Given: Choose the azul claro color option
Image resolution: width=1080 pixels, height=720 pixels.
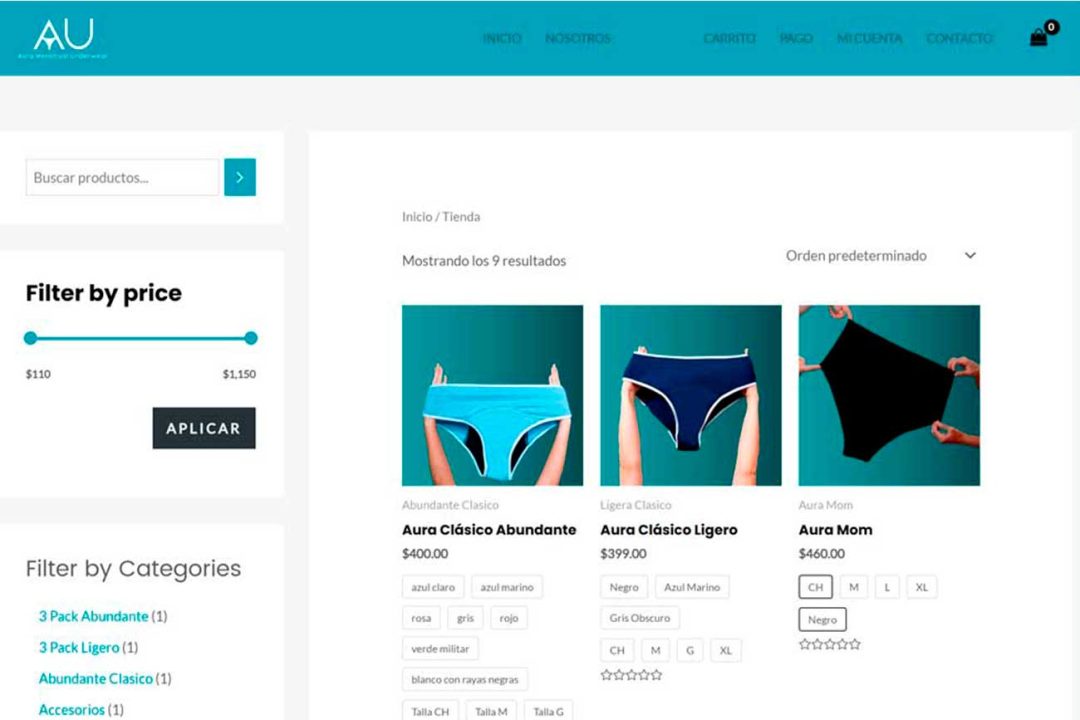Looking at the screenshot, I should [x=433, y=587].
